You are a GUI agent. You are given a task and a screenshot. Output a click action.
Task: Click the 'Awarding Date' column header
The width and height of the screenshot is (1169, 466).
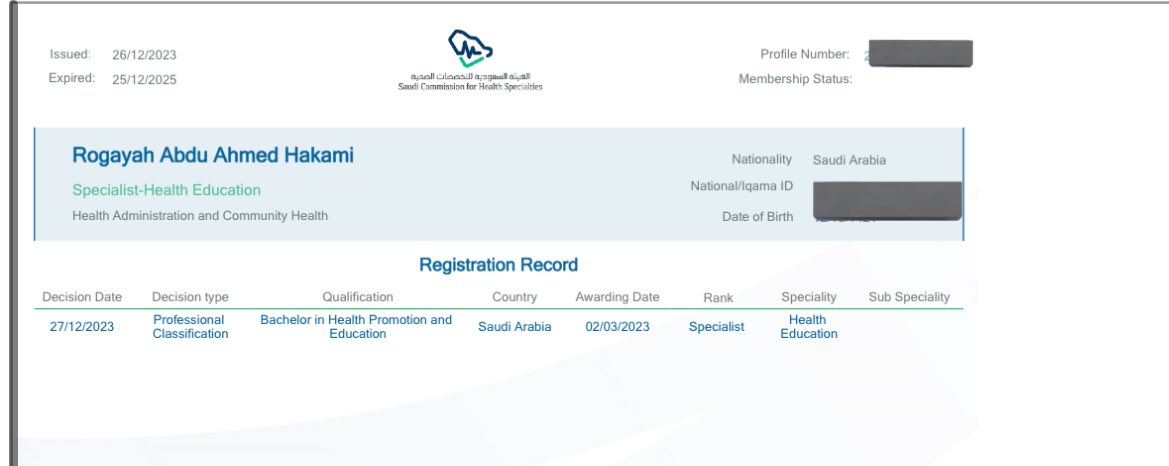click(x=617, y=297)
